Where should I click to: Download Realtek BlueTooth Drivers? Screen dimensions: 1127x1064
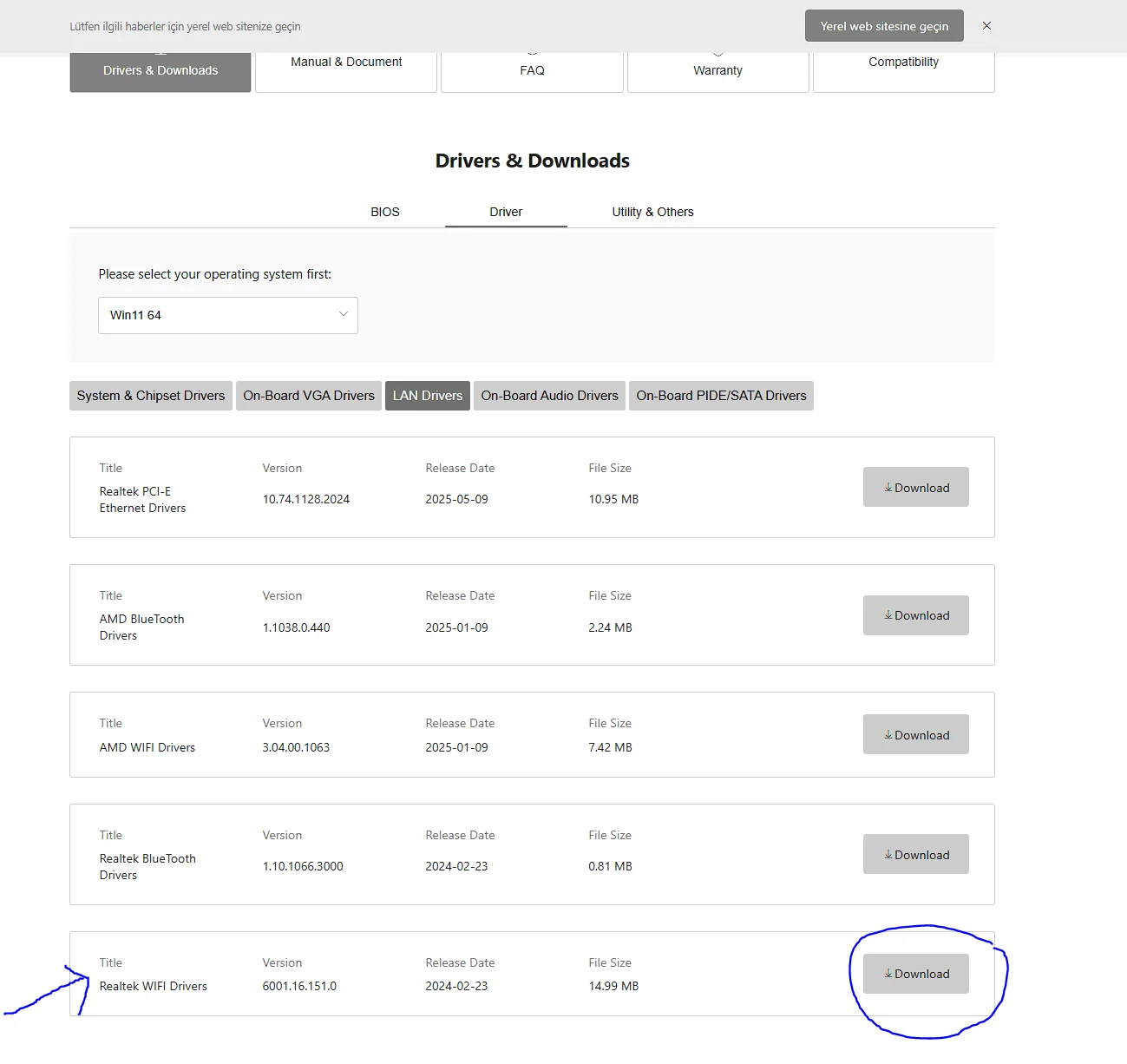click(916, 854)
